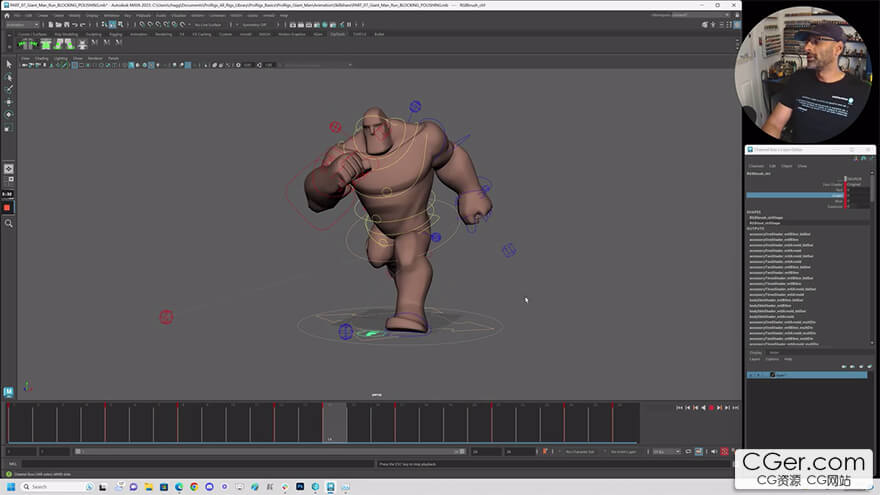The height and width of the screenshot is (495, 880).
Task: Play animation backwards
Action: coord(703,407)
